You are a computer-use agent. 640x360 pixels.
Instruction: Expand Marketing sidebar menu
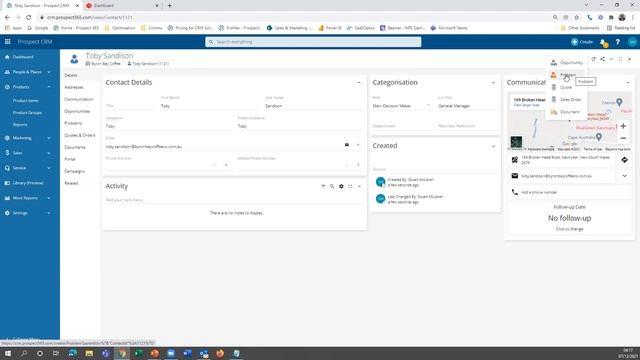tap(28, 138)
